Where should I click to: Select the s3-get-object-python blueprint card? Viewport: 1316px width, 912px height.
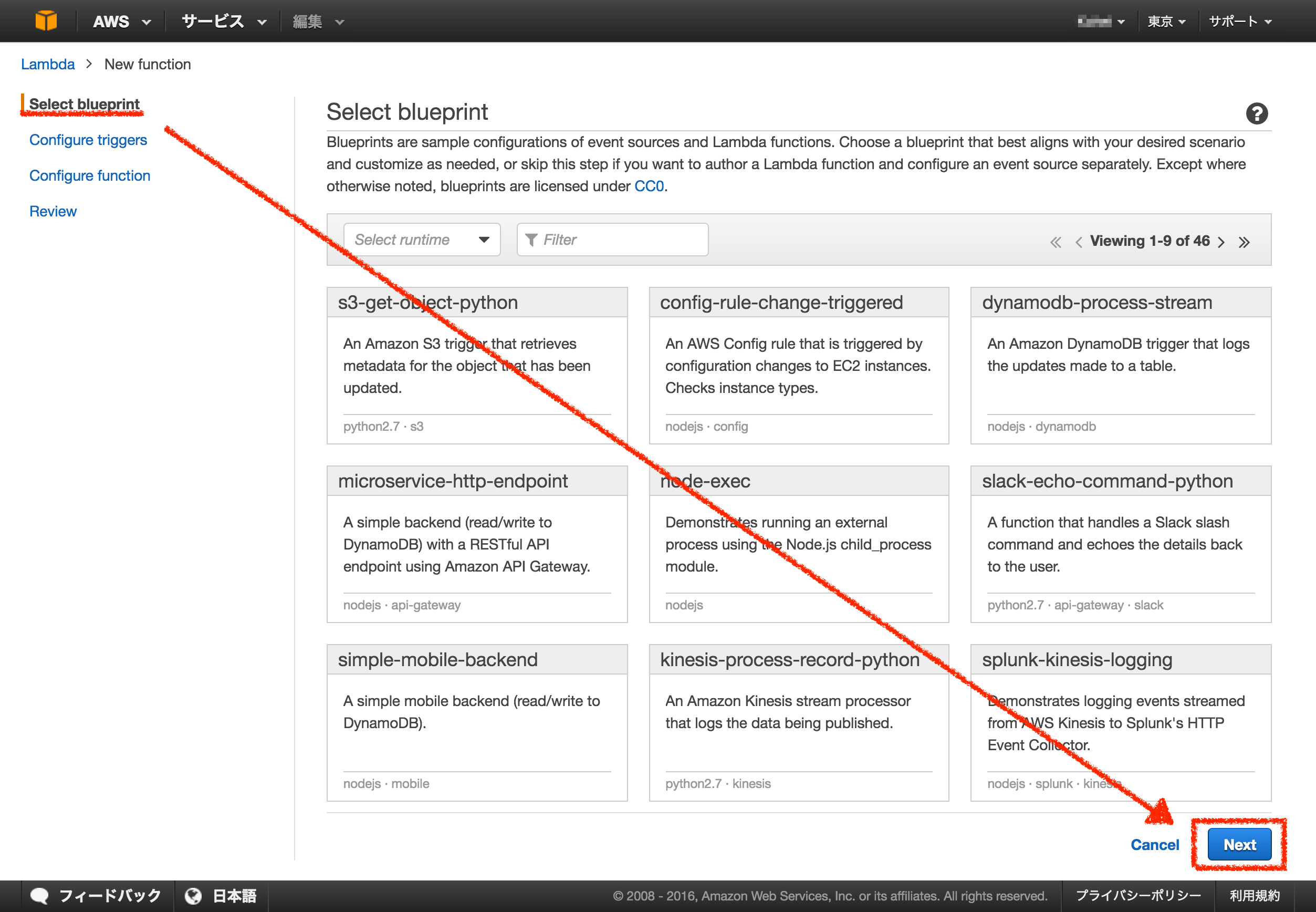pyautogui.click(x=476, y=366)
